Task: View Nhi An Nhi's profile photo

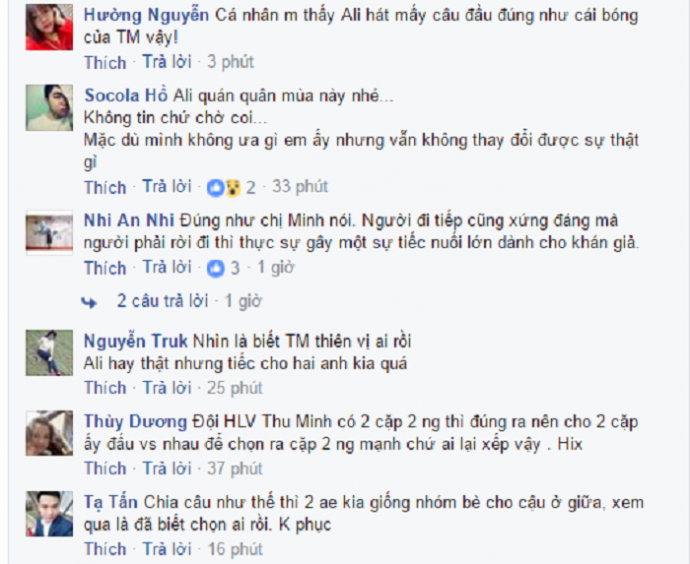Action: pyautogui.click(x=49, y=232)
